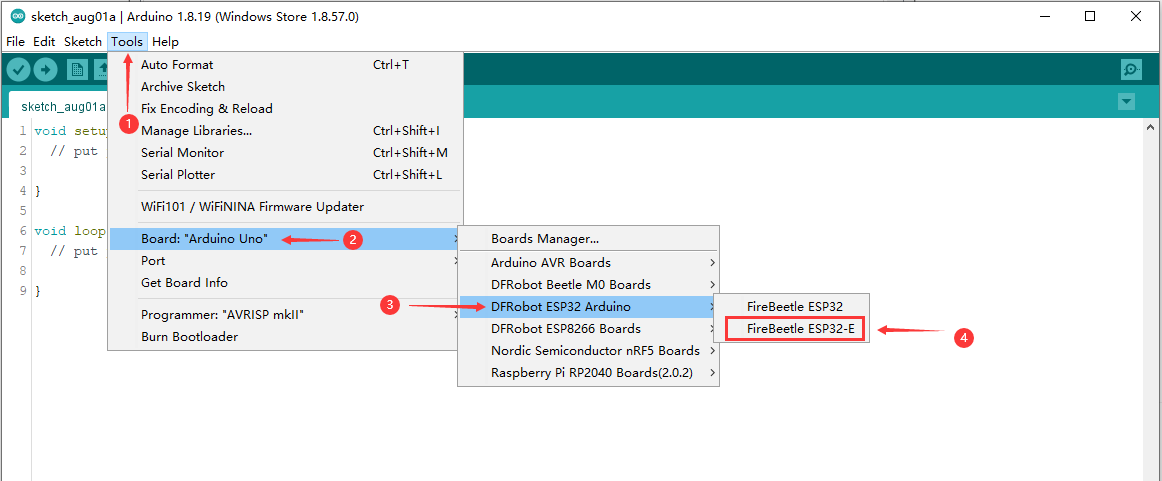Viewport: 1162px width, 481px height.
Task: Click Burn Bootloader menu entry
Action: point(190,337)
